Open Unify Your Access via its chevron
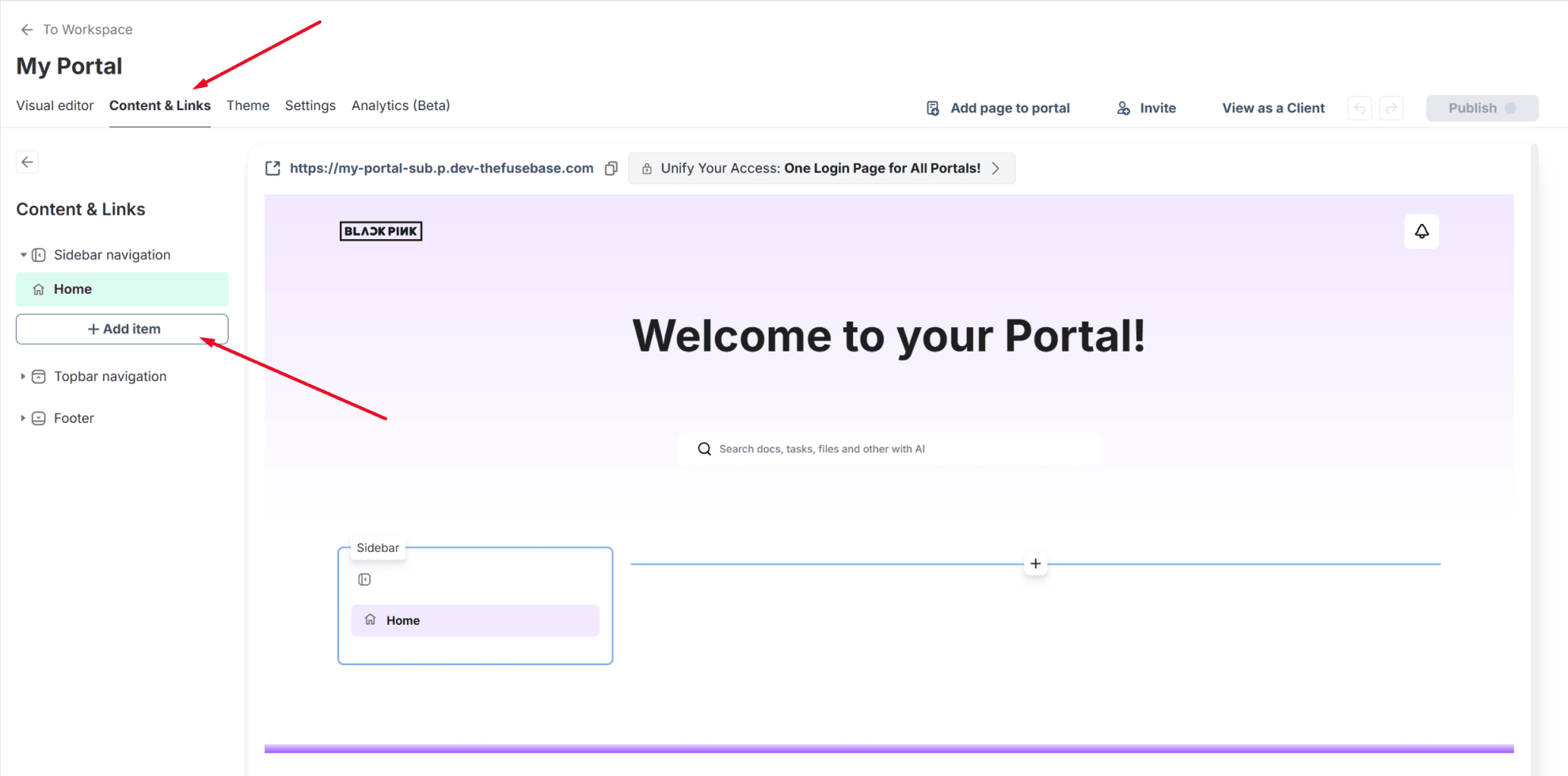Viewport: 1568px width, 776px height. (996, 168)
